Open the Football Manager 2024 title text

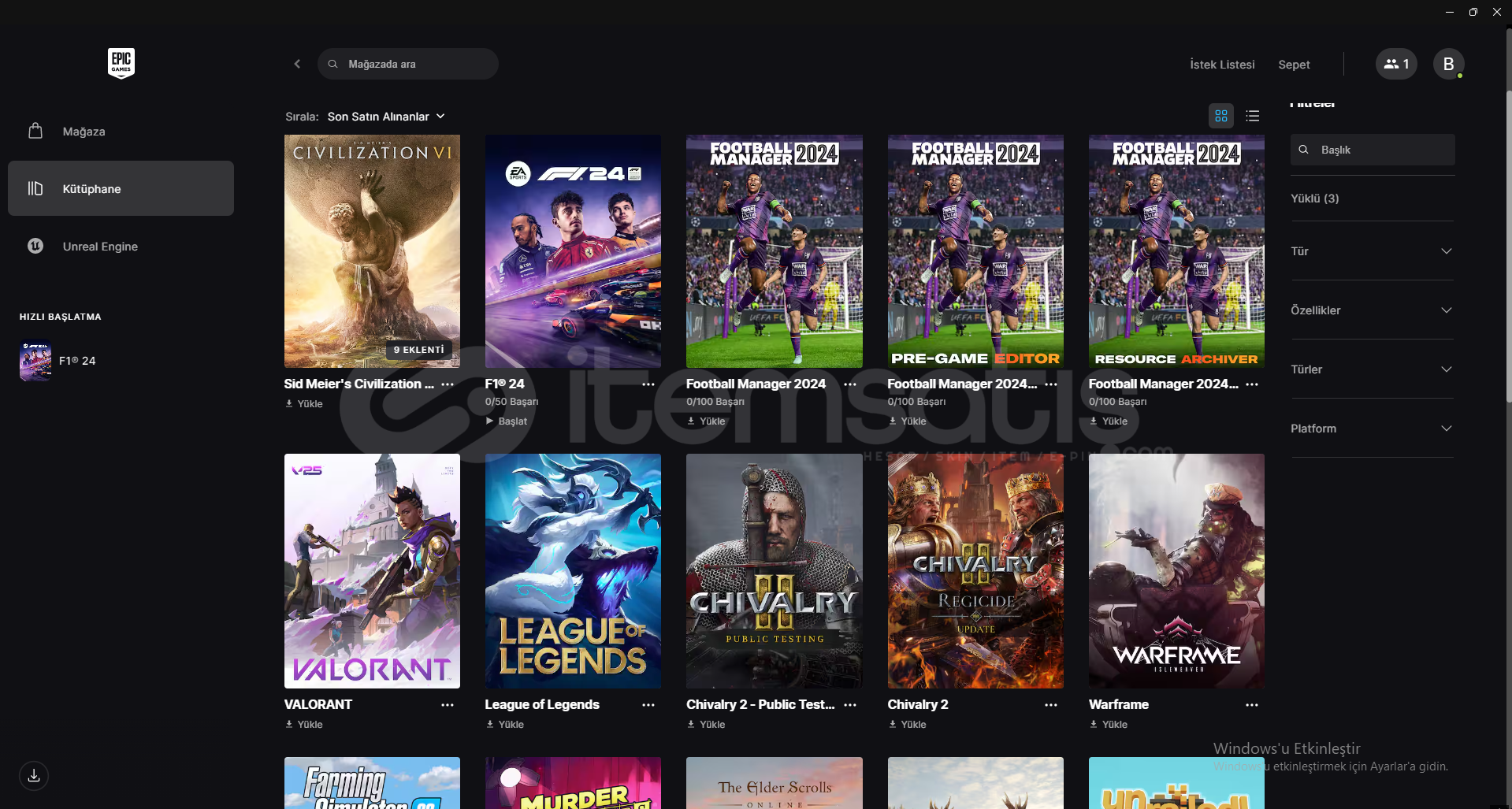tap(756, 384)
